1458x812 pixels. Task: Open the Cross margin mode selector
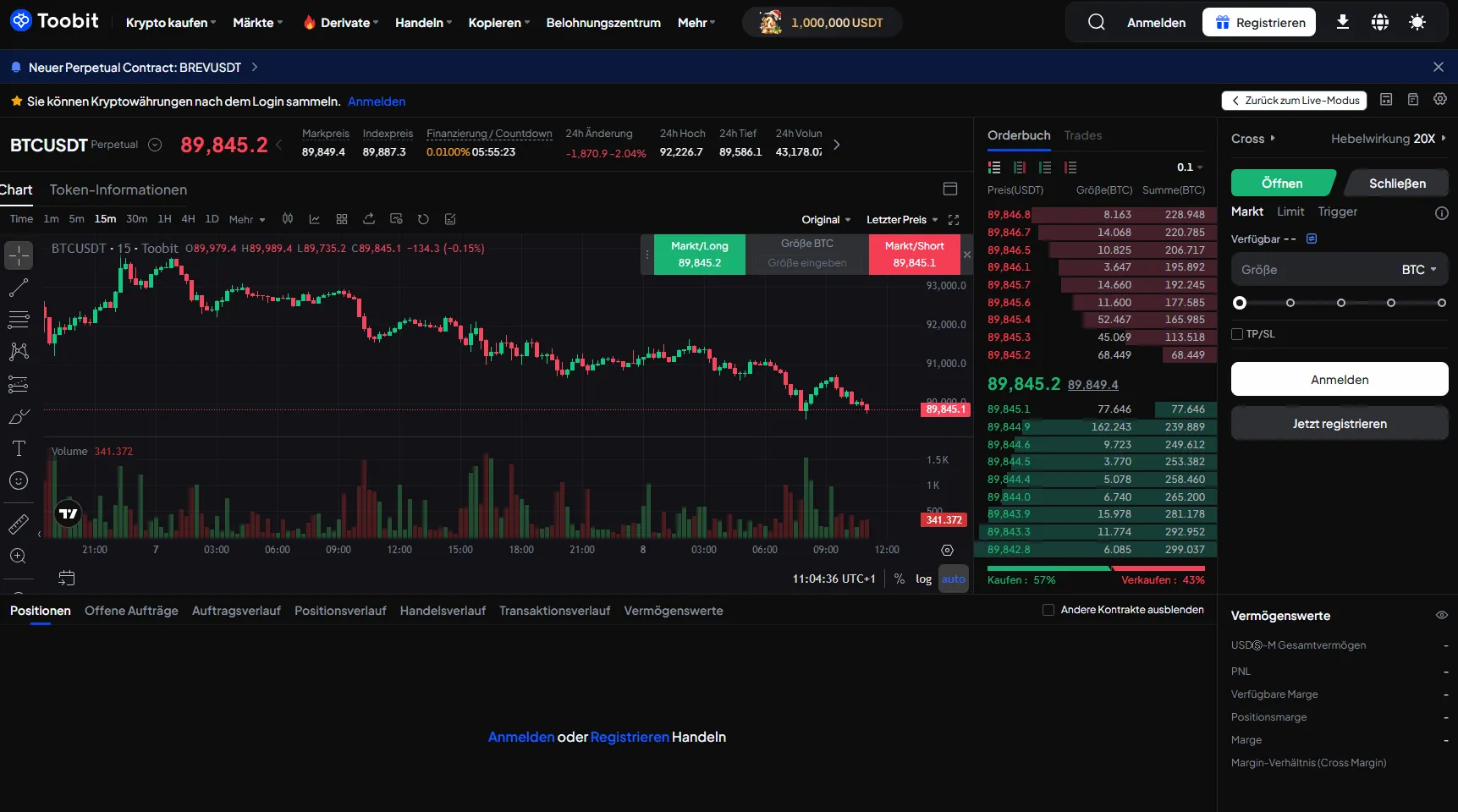pos(1253,139)
